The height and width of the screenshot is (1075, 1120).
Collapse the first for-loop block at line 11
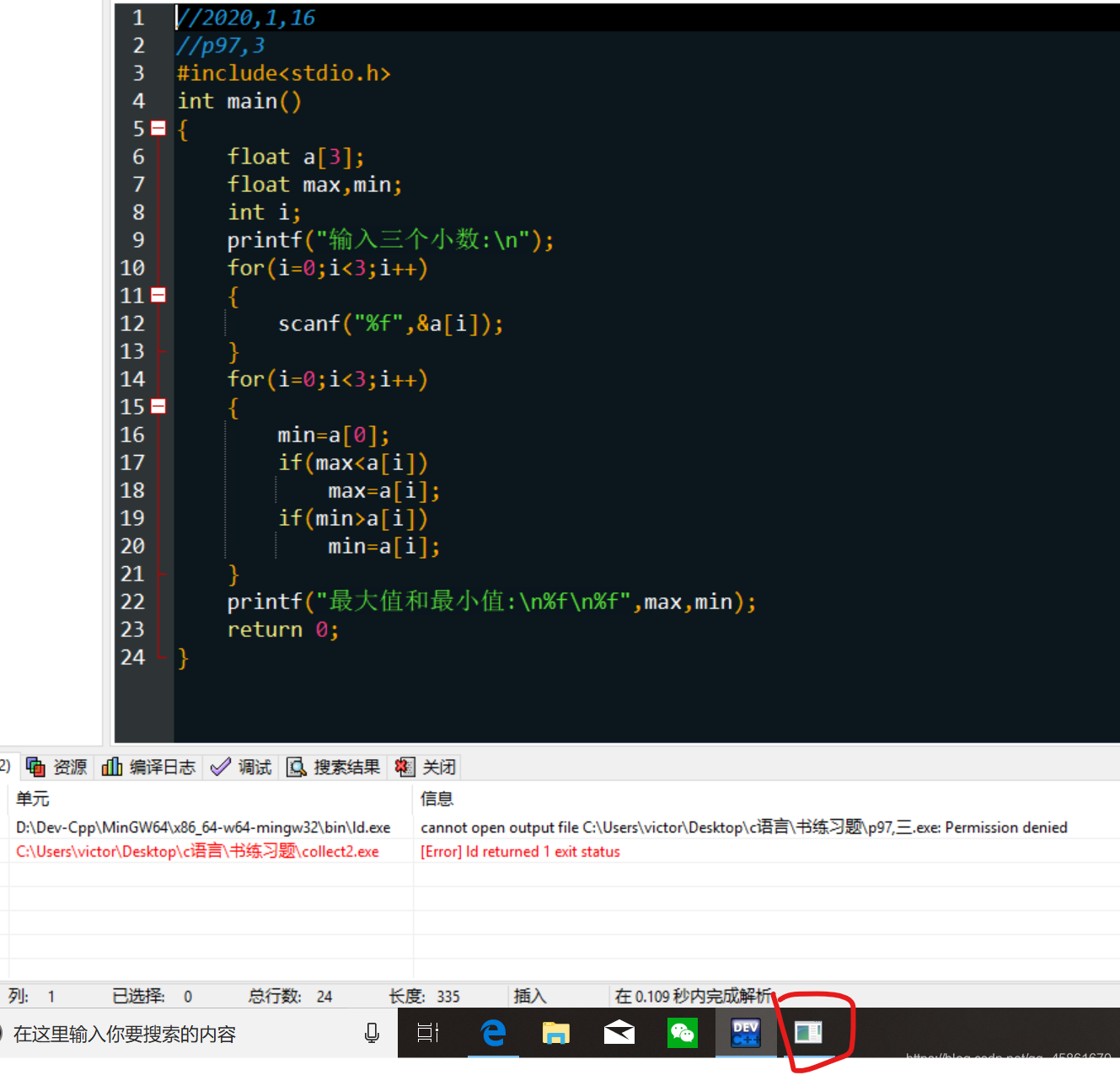(158, 295)
